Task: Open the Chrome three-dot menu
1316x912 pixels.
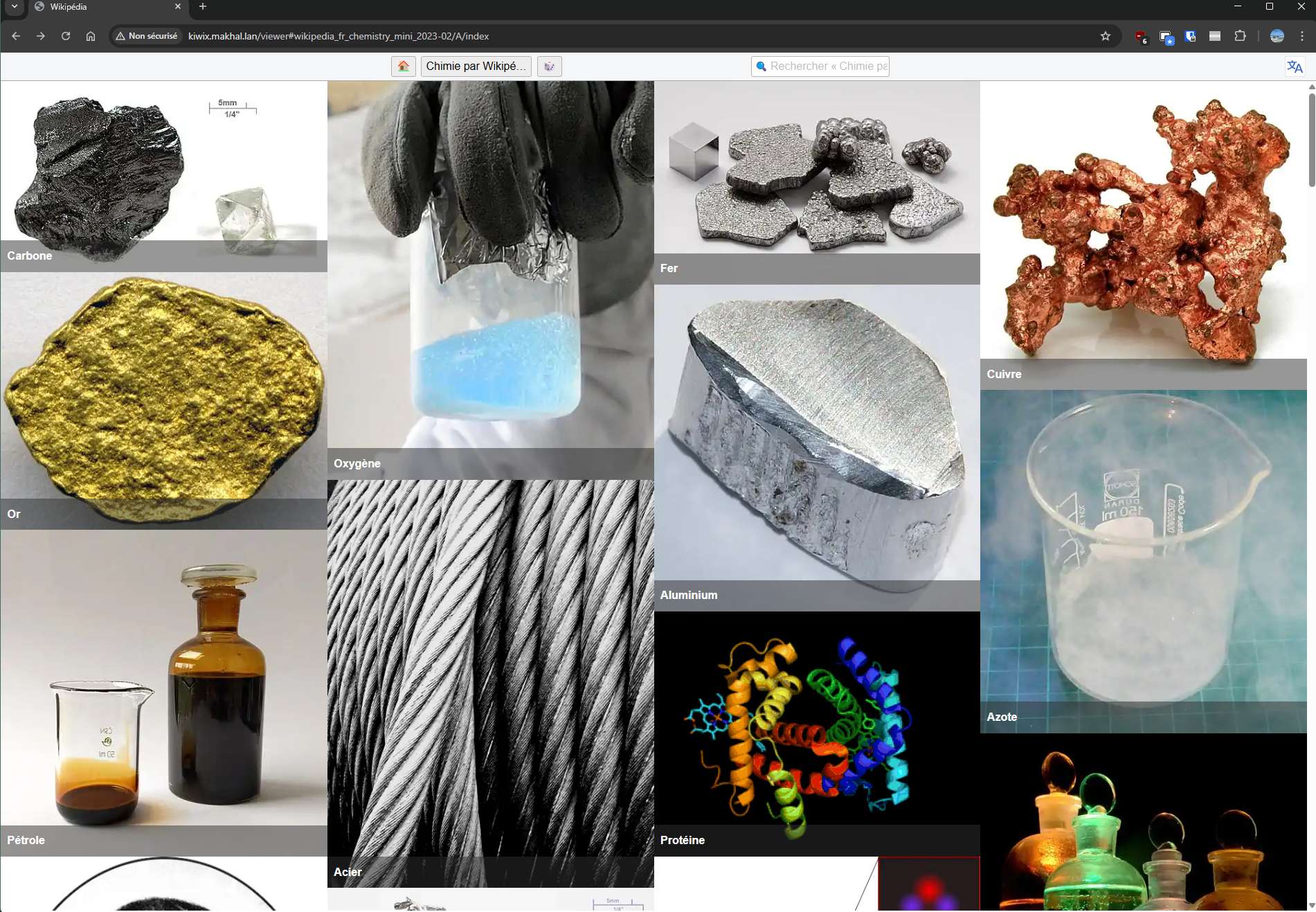Action: point(1301,36)
